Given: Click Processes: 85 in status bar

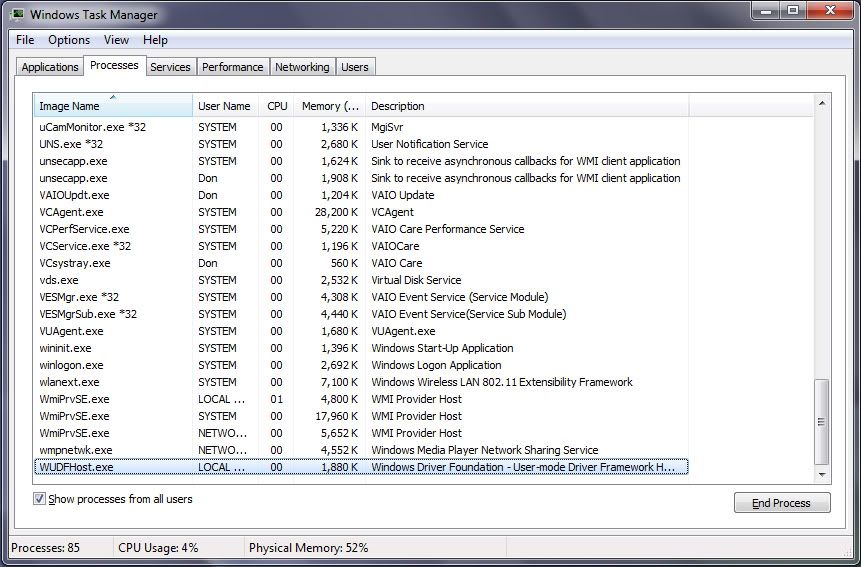Looking at the screenshot, I should (46, 548).
